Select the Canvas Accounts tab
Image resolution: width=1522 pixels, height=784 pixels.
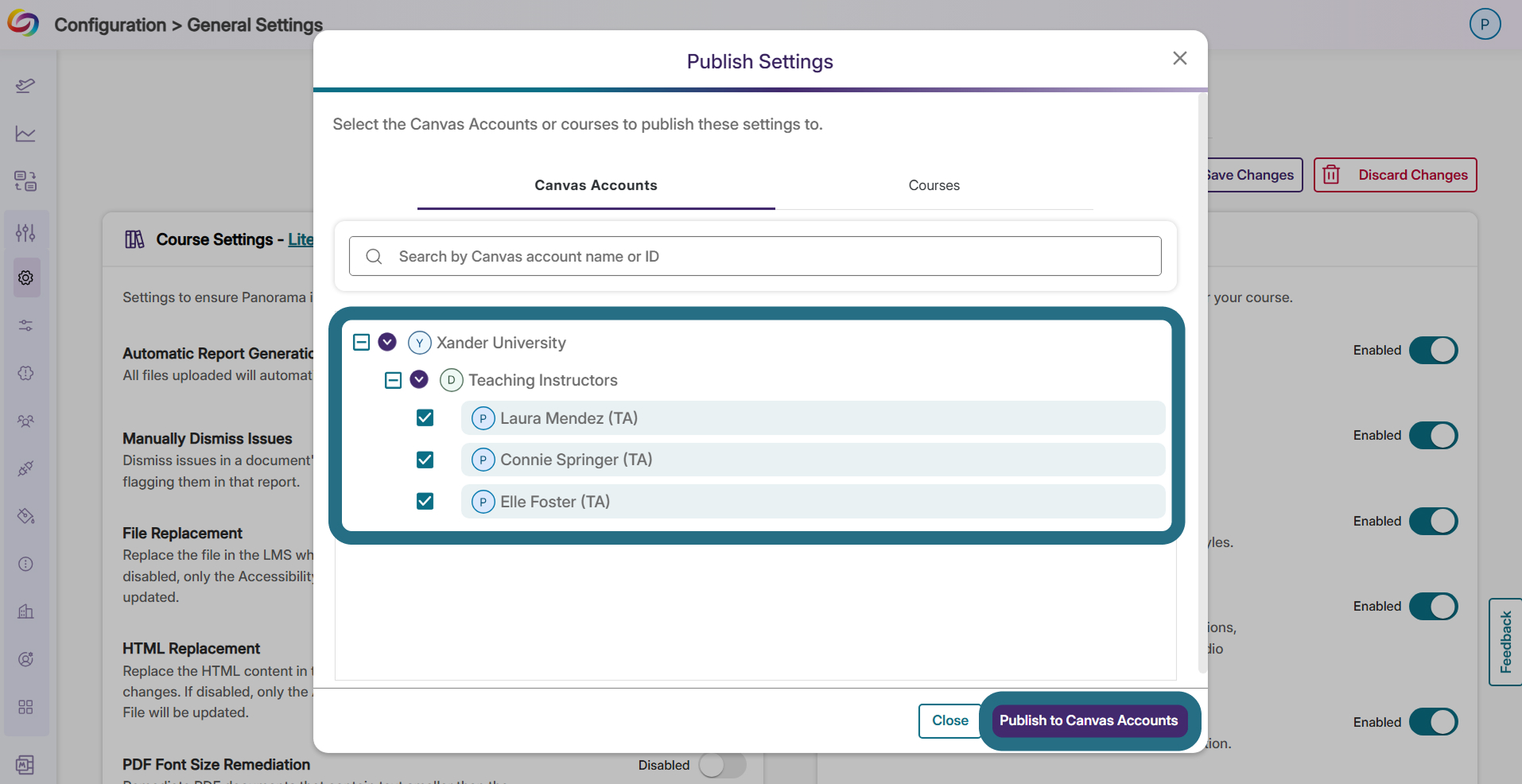(596, 185)
